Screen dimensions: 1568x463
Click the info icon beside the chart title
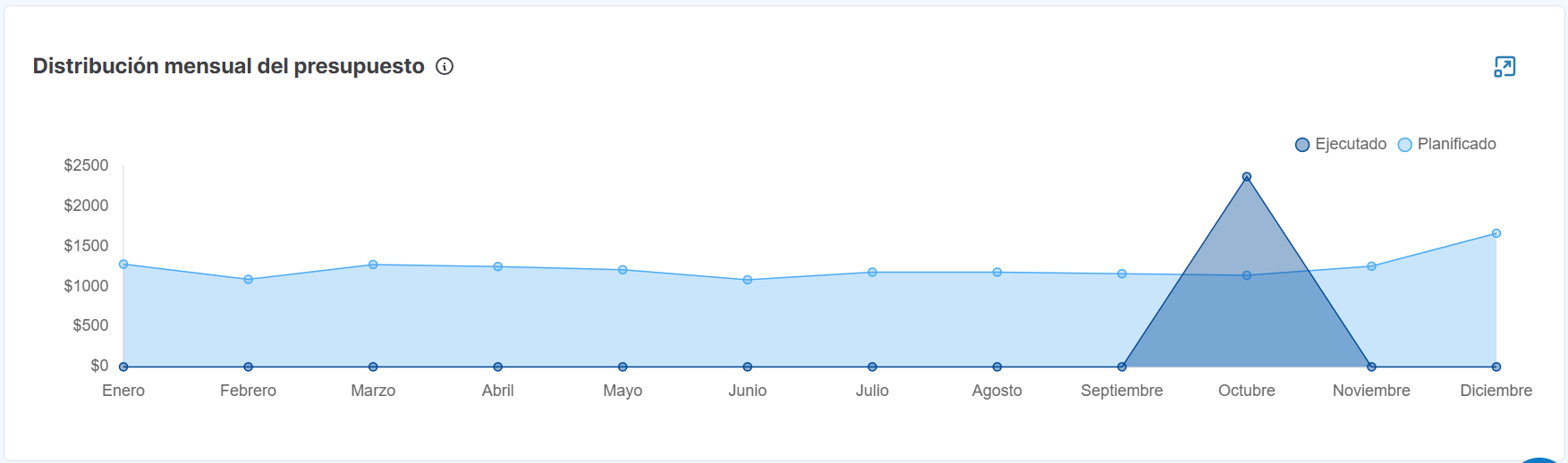coord(445,66)
